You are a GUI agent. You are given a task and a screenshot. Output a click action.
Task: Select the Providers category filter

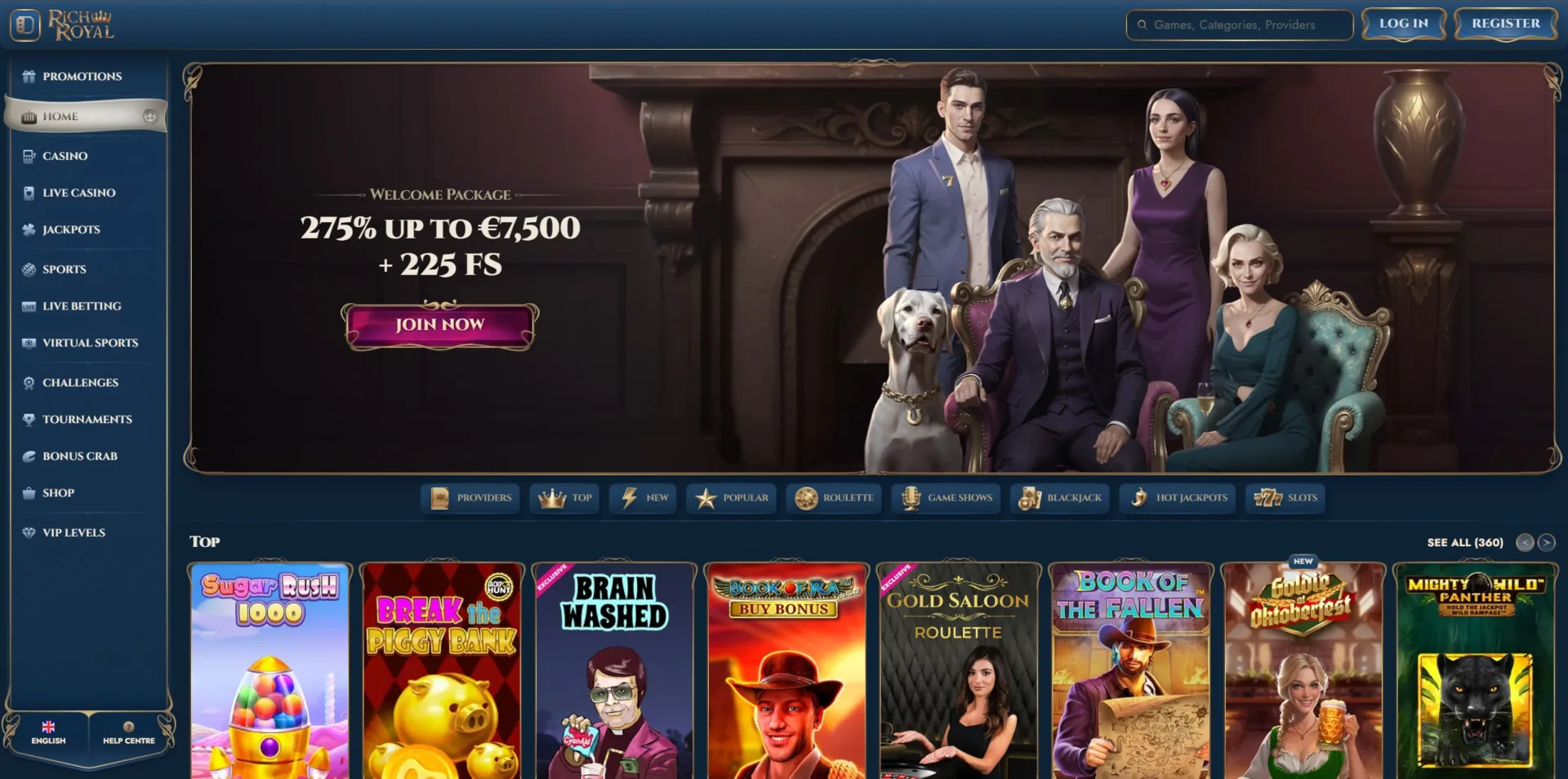point(470,497)
